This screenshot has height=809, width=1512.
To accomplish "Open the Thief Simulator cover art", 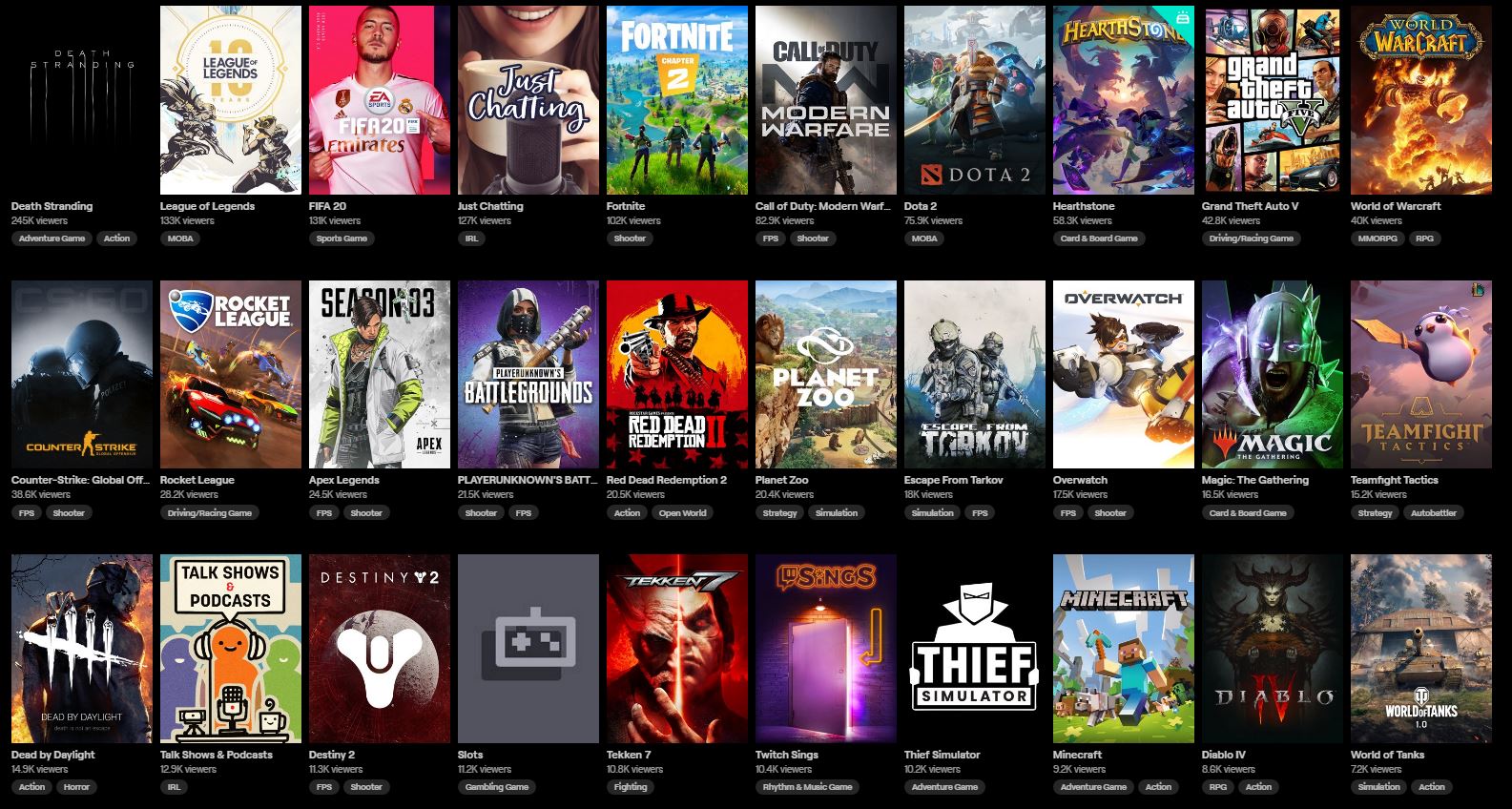I will point(975,649).
